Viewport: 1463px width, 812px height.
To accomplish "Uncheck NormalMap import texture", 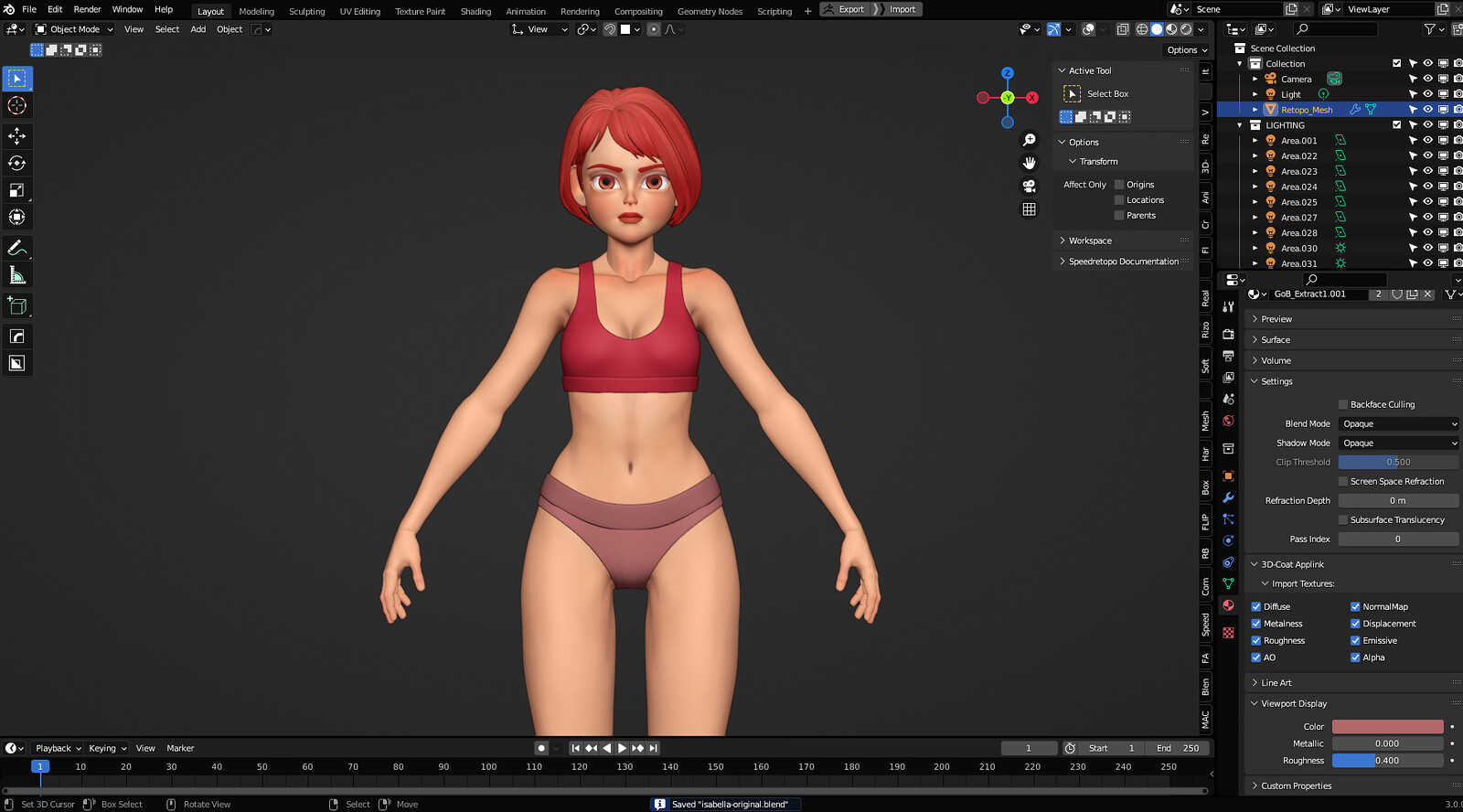I will (1355, 606).
